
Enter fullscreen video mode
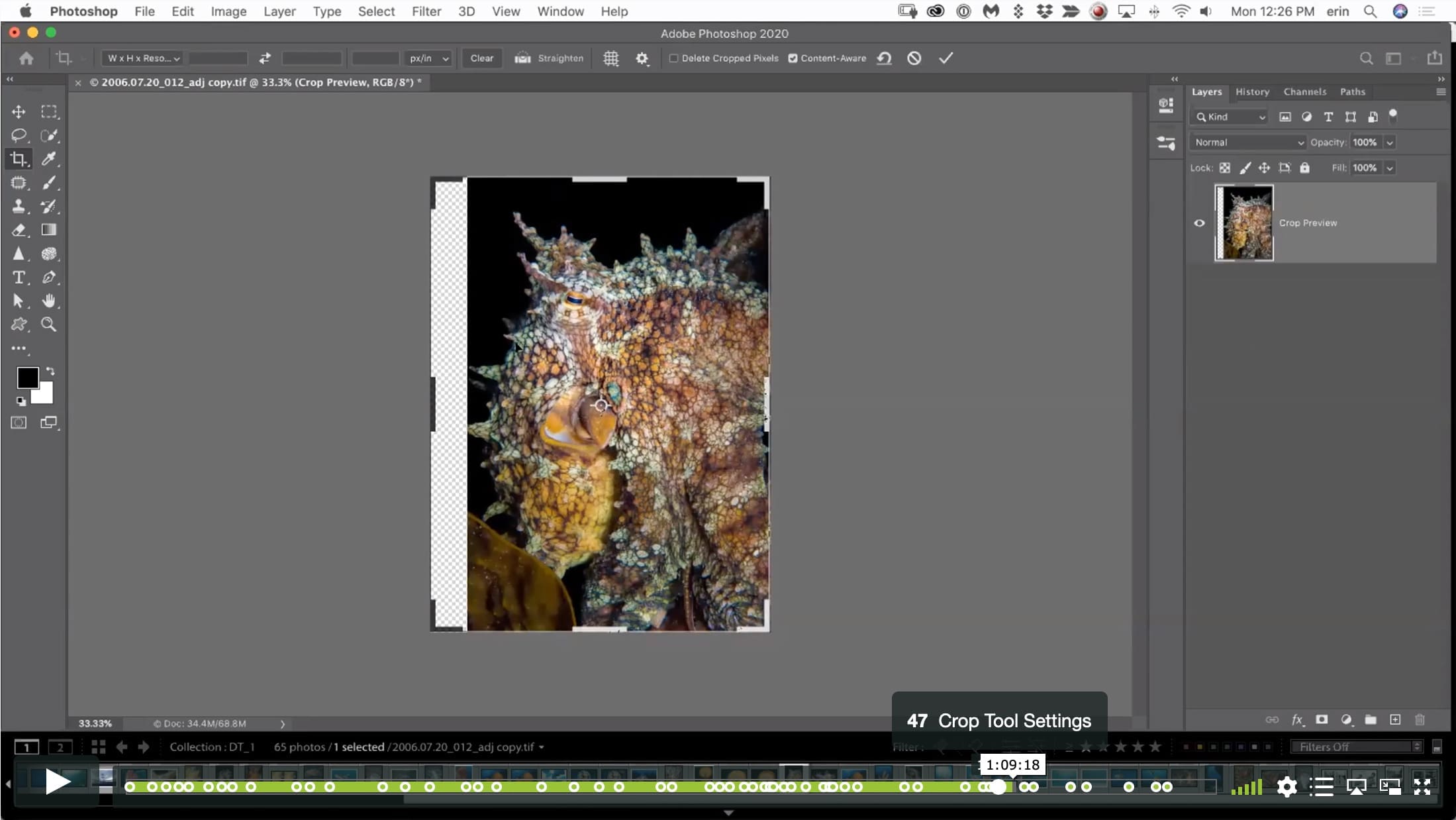click(1422, 787)
